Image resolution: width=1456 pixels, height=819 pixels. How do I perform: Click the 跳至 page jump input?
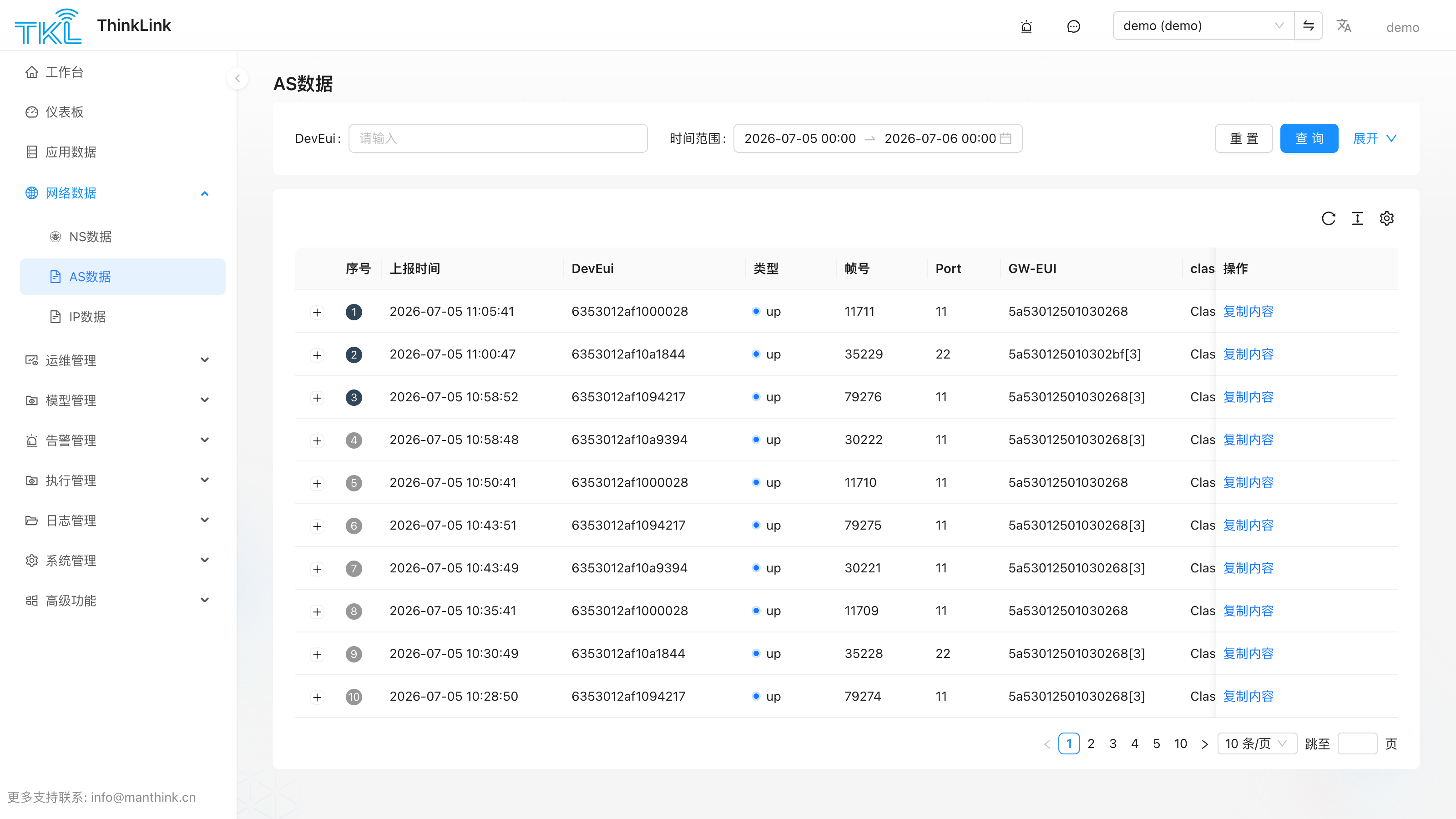tap(1357, 744)
